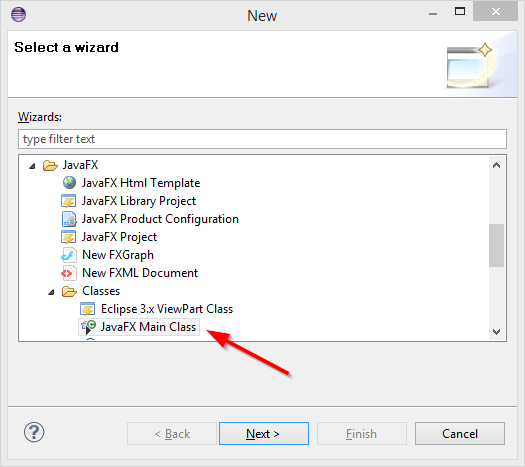The height and width of the screenshot is (467, 525).
Task: Minimize the New dialog window
Action: pyautogui.click(x=433, y=13)
